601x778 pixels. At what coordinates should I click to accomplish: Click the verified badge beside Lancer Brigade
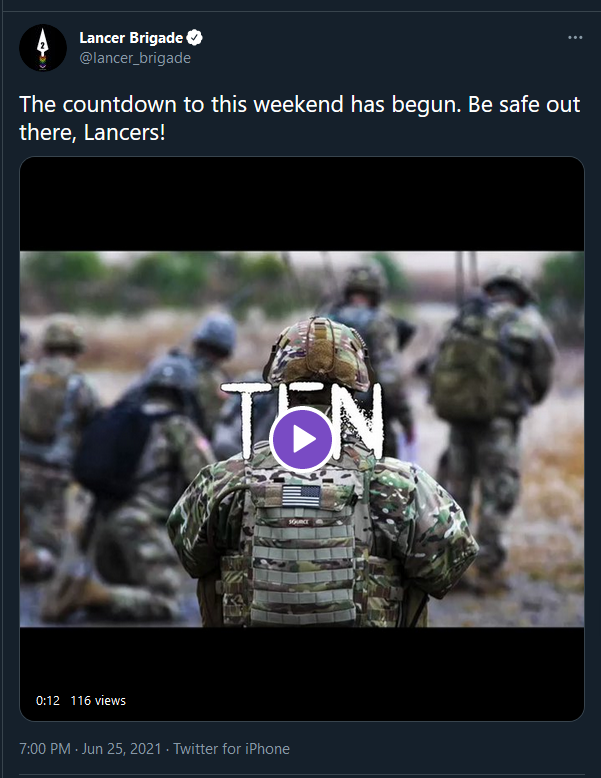(x=194, y=38)
